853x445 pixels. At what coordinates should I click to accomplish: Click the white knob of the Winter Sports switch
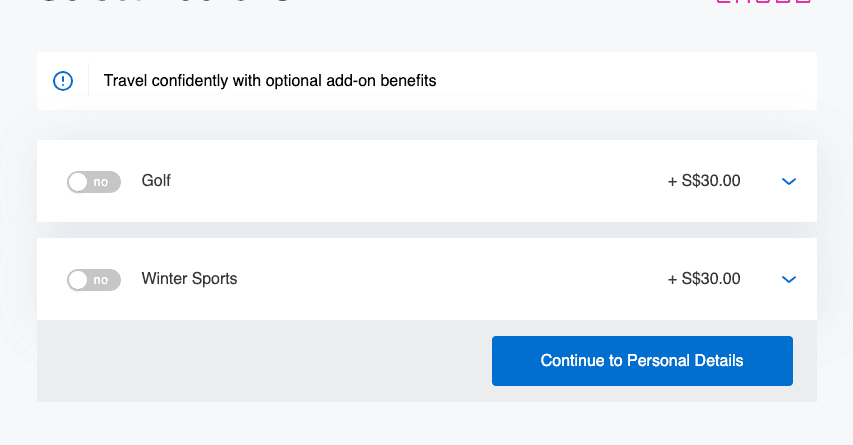(78, 280)
